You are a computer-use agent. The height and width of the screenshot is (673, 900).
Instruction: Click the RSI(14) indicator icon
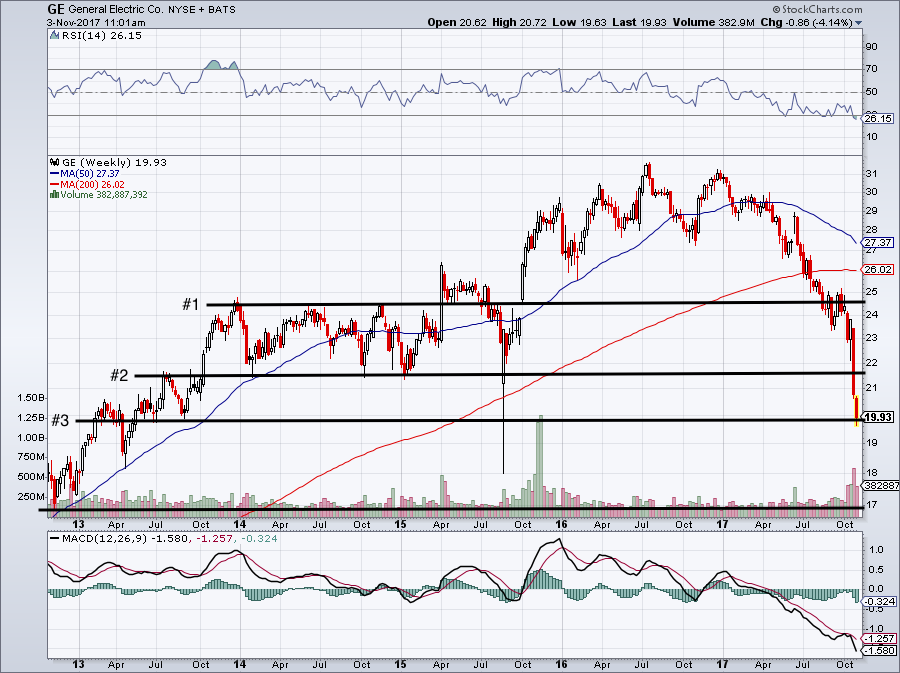point(55,35)
